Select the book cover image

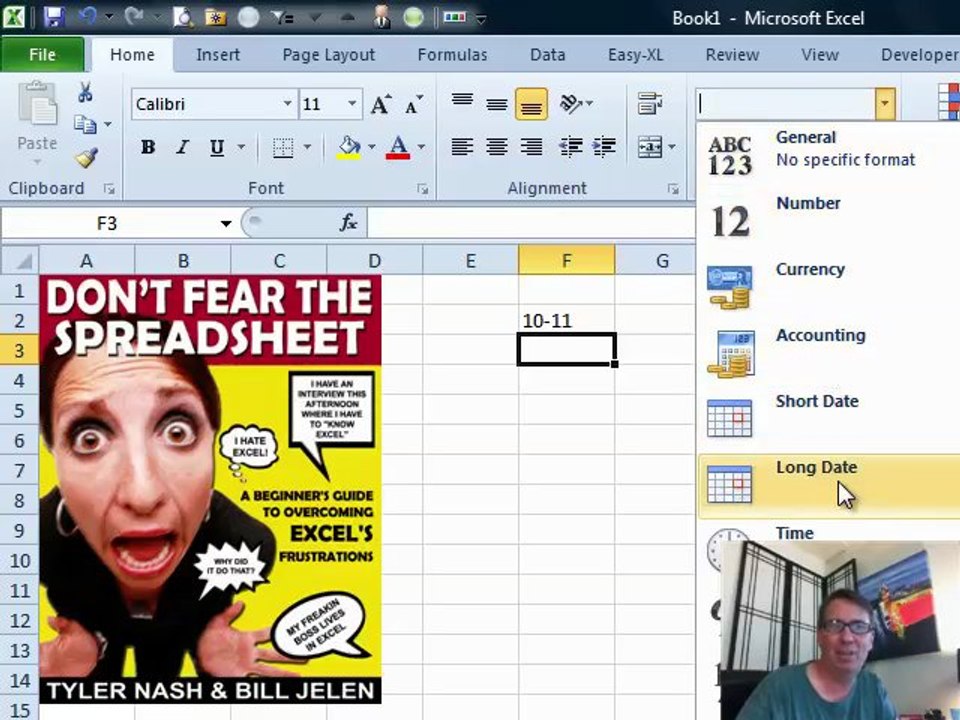coord(210,489)
